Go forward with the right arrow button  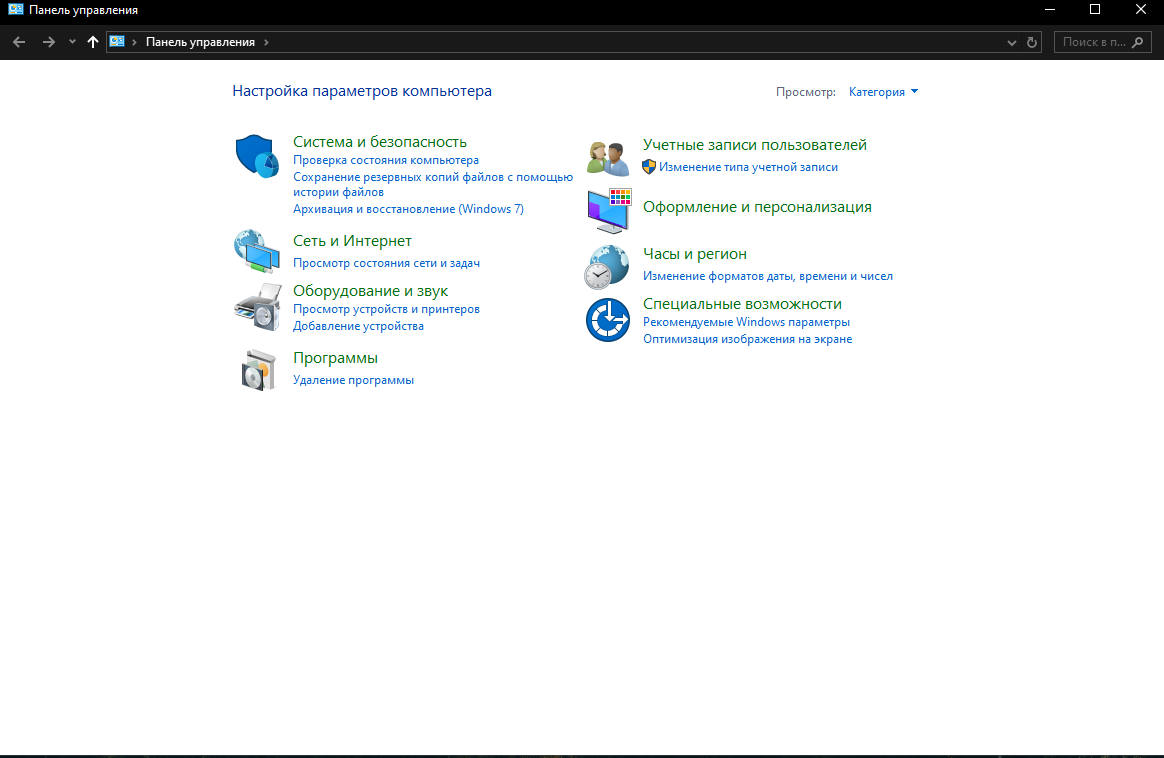click(x=48, y=42)
